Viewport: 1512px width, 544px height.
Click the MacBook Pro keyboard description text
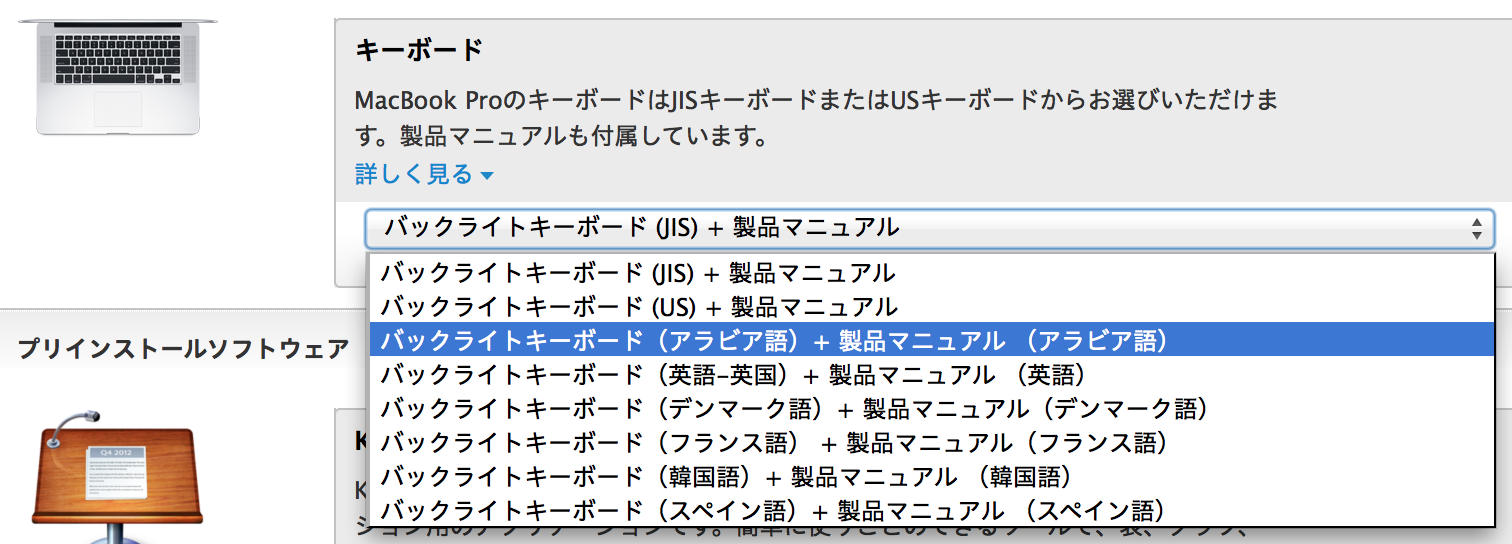(x=817, y=117)
